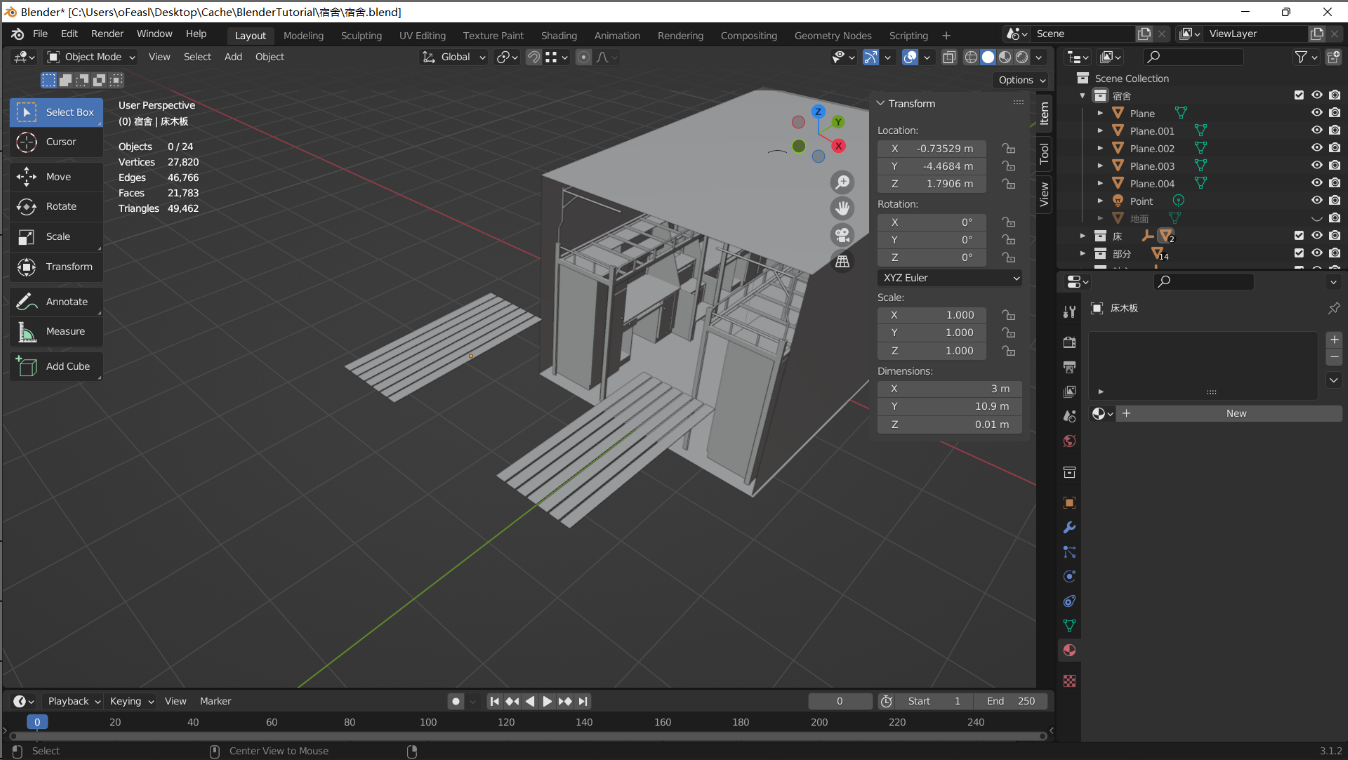The width and height of the screenshot is (1348, 760).
Task: Hide Plane.003 using its eye icon
Action: click(x=1317, y=166)
